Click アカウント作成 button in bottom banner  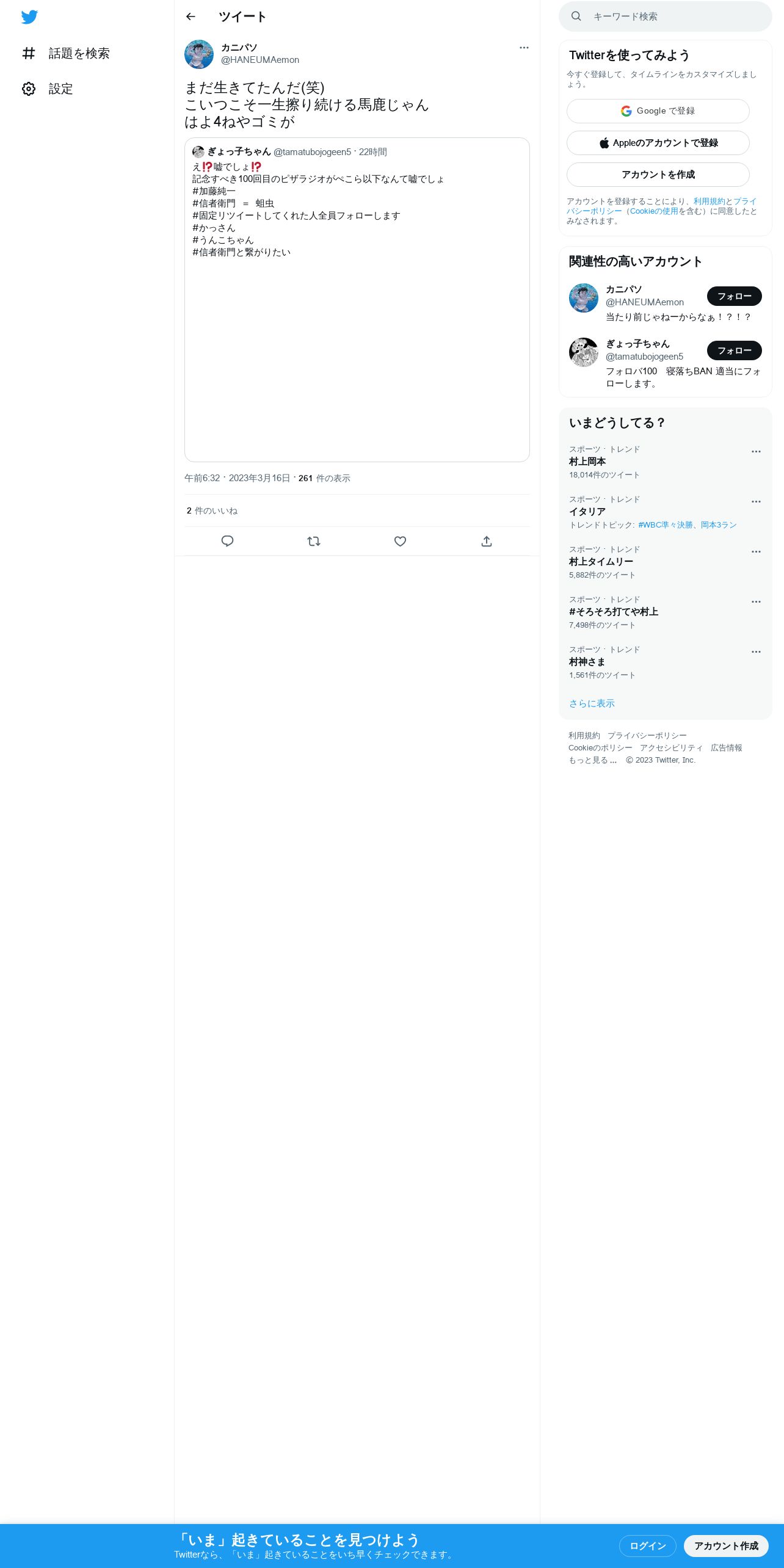tap(726, 1546)
